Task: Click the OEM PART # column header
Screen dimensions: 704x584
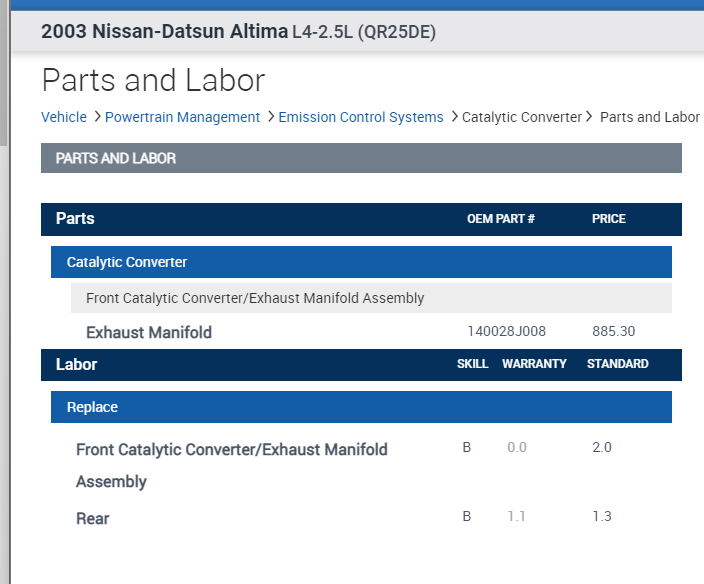Action: pos(501,219)
